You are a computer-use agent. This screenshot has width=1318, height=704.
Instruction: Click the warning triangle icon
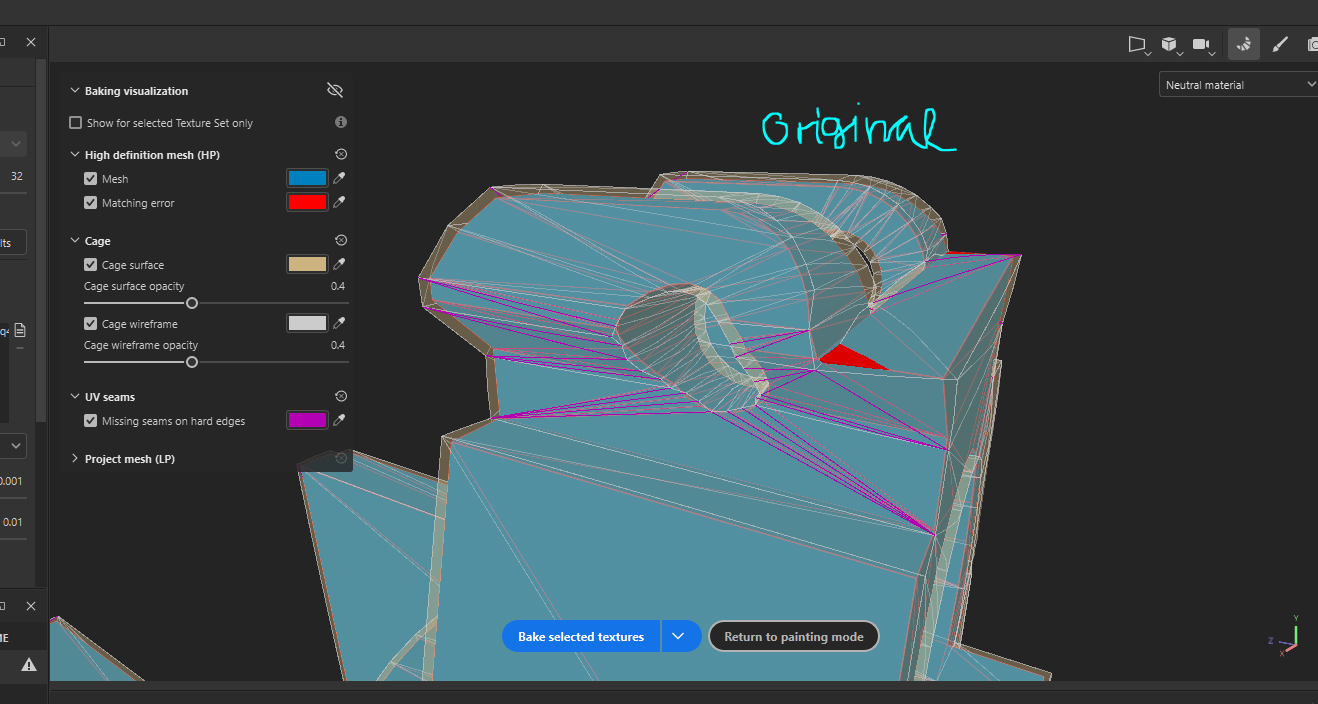(x=29, y=664)
